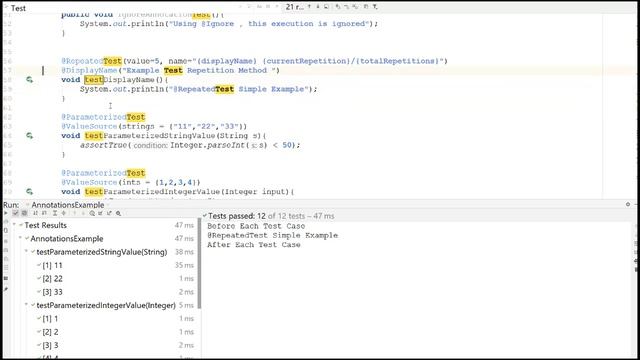Select test result [1] 1
The image size is (640, 360).
103,318
